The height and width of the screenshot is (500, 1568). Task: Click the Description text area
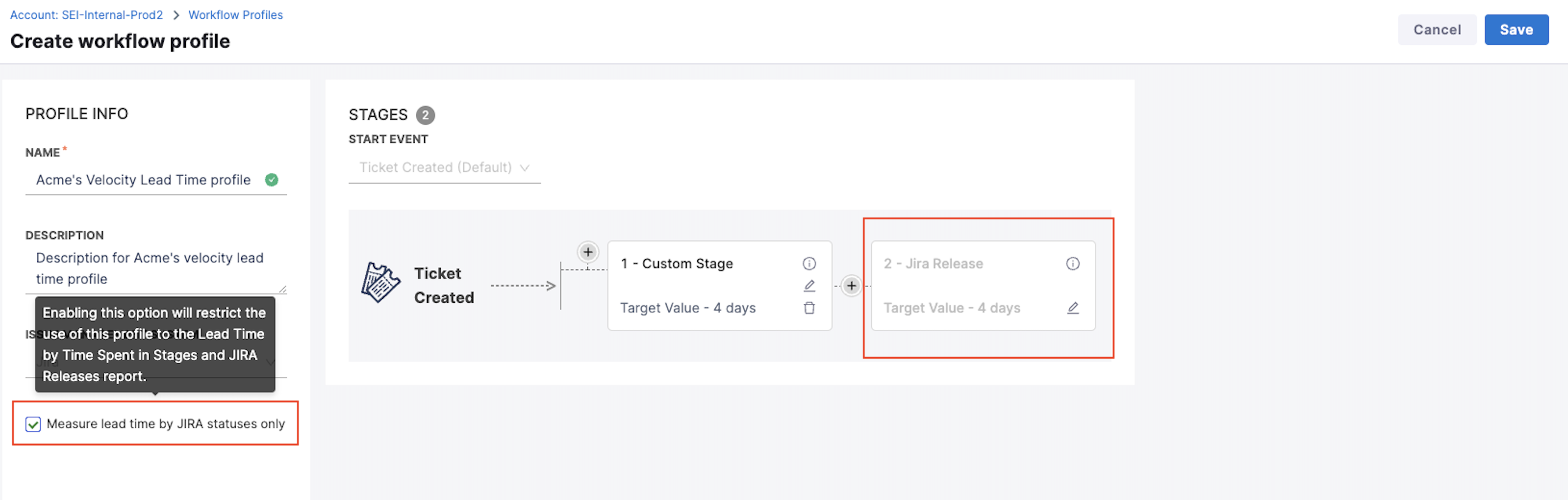pos(152,268)
